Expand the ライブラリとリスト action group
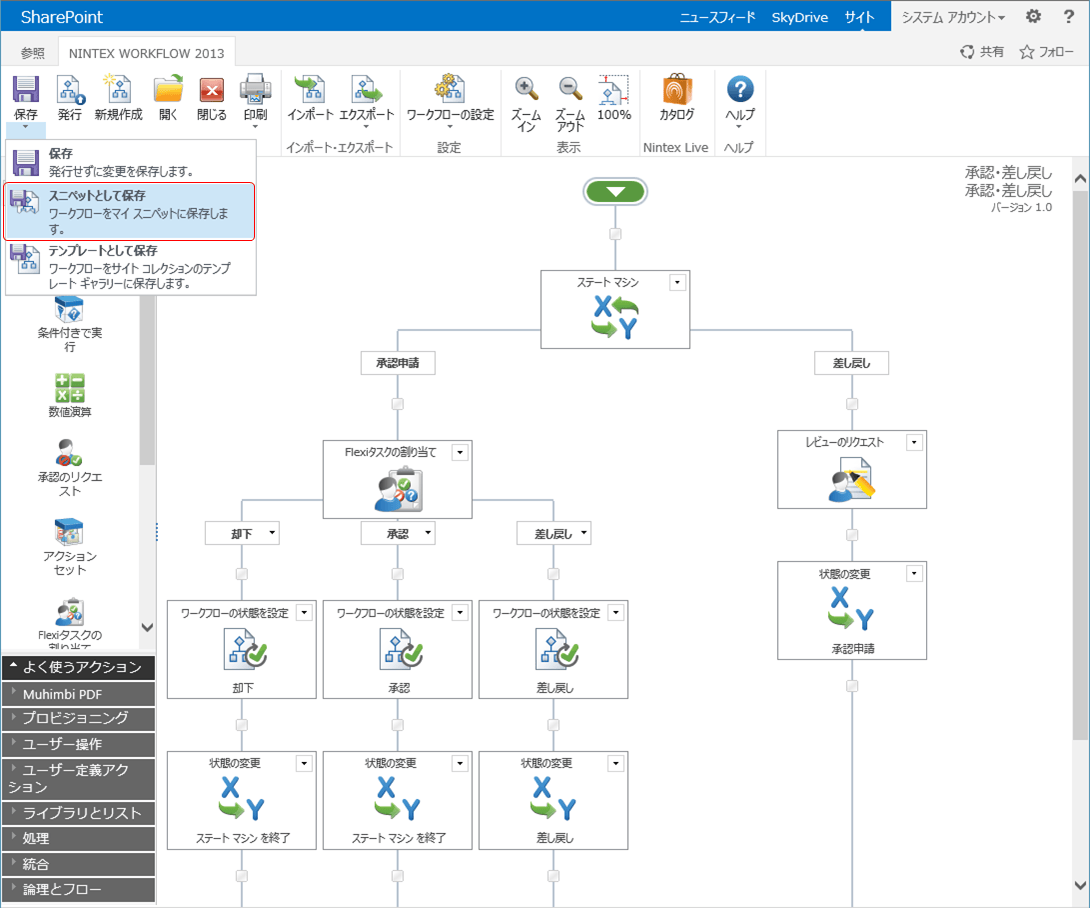This screenshot has width=1090, height=908. [78, 813]
